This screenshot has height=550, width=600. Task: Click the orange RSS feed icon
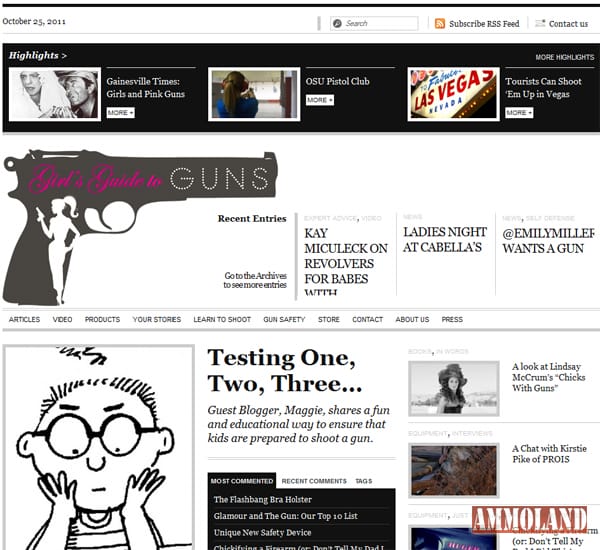[x=440, y=23]
